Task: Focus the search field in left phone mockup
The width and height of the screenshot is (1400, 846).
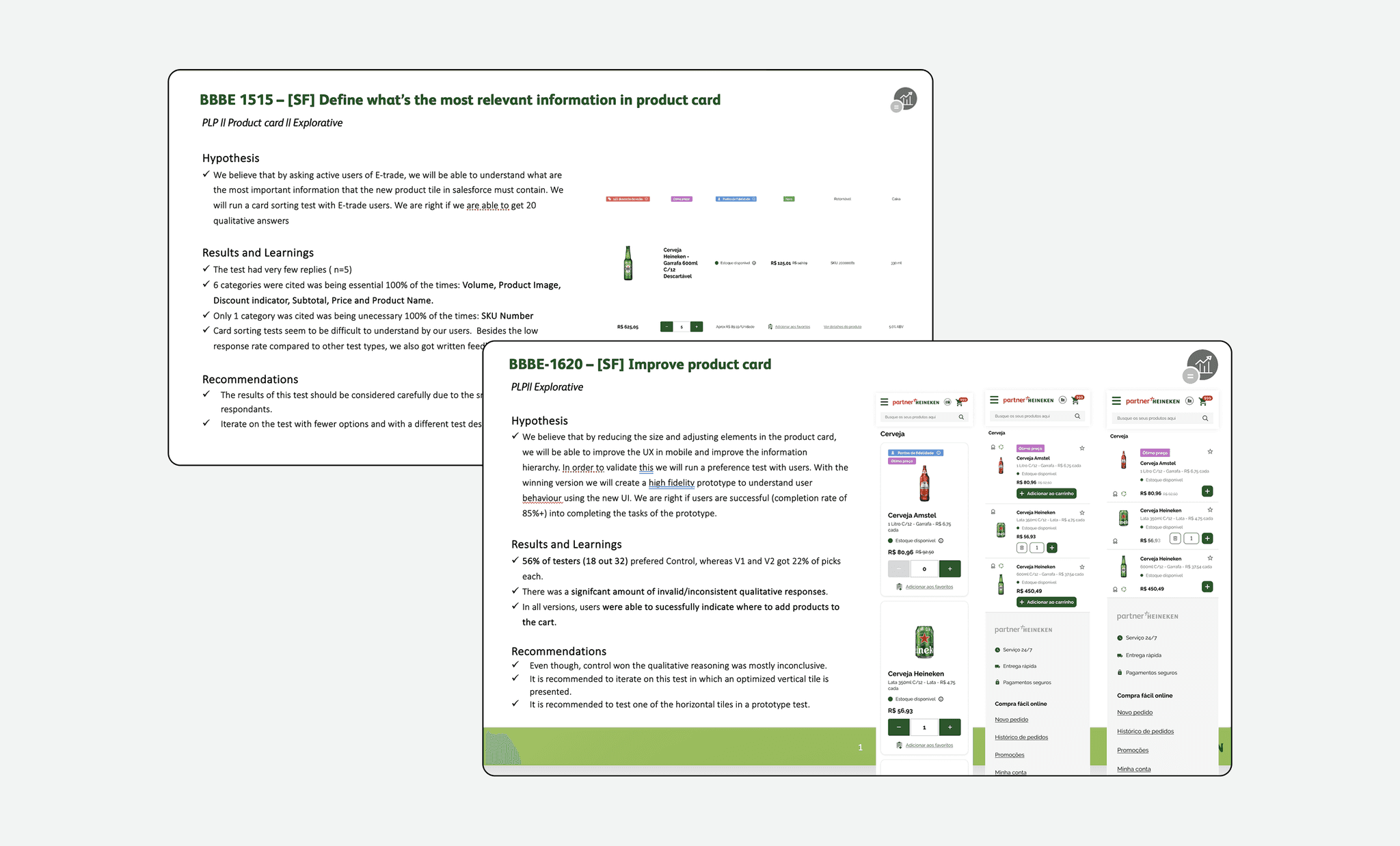Action: click(924, 417)
